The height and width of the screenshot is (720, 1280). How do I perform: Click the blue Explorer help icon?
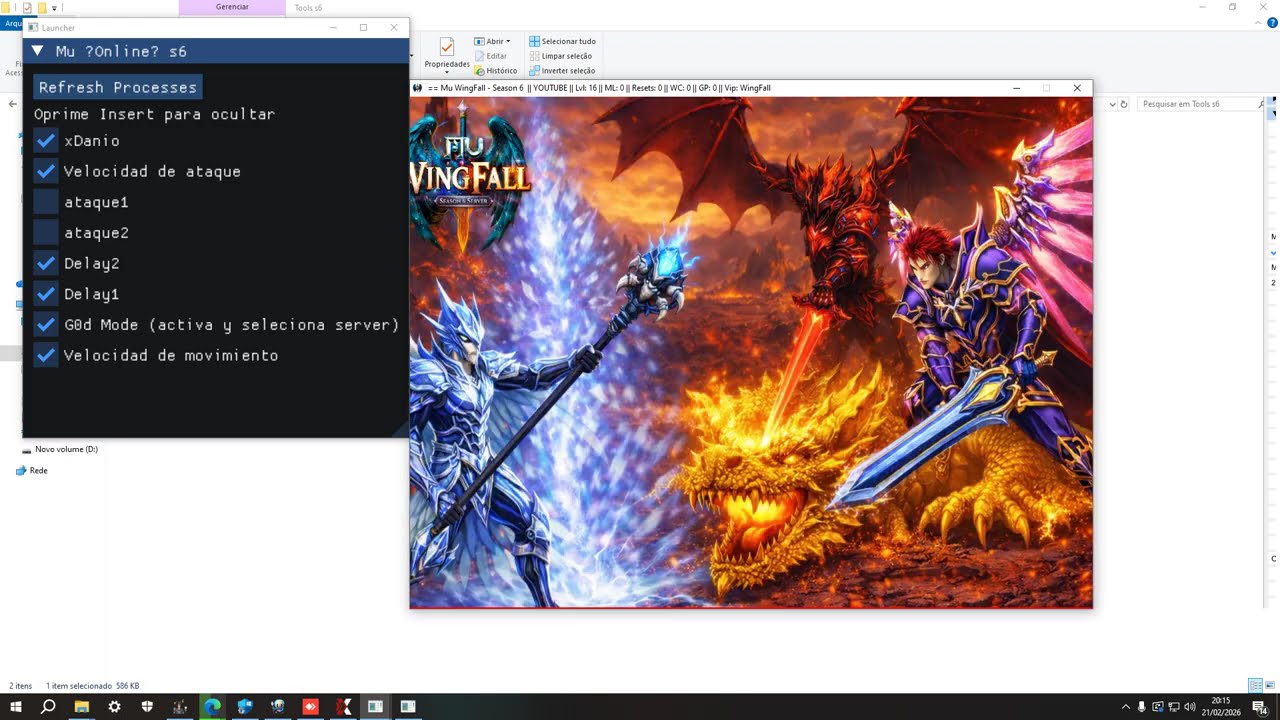[x=1272, y=23]
